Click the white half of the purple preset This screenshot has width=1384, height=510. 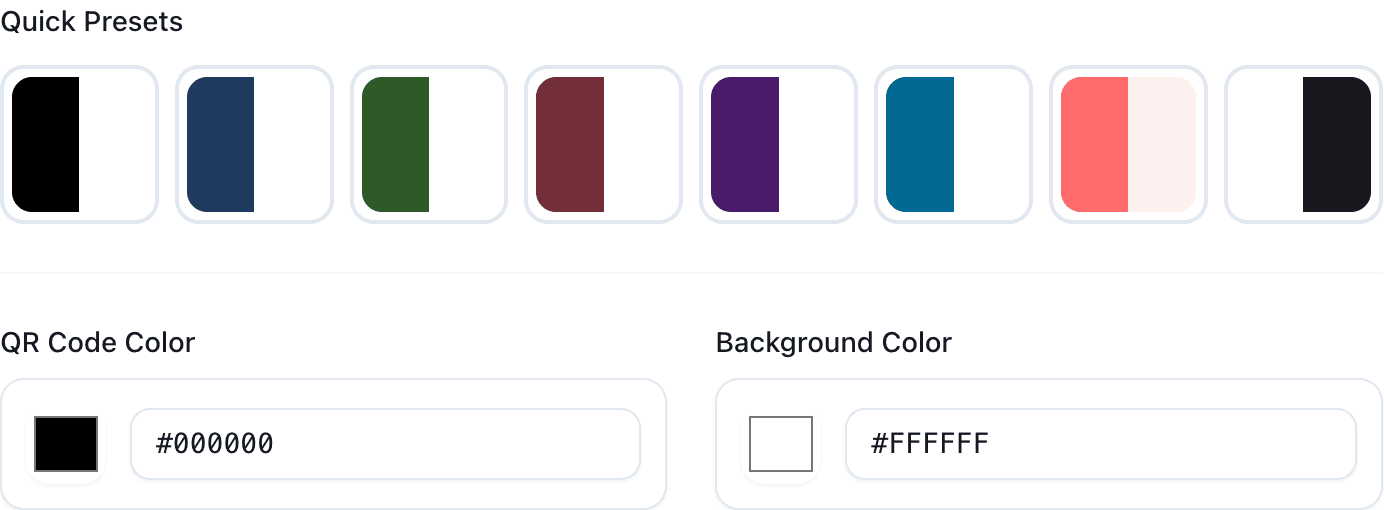812,144
